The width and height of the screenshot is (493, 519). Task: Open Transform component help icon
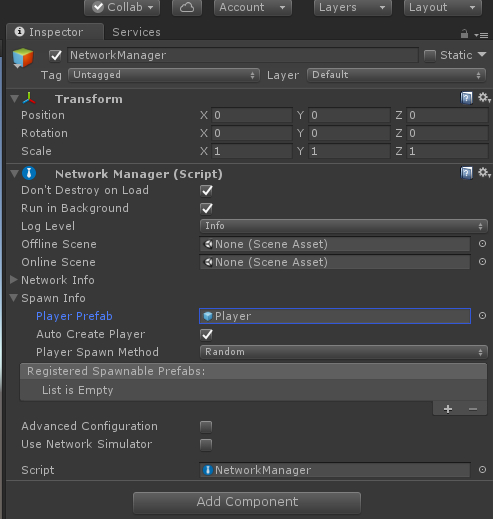click(466, 98)
